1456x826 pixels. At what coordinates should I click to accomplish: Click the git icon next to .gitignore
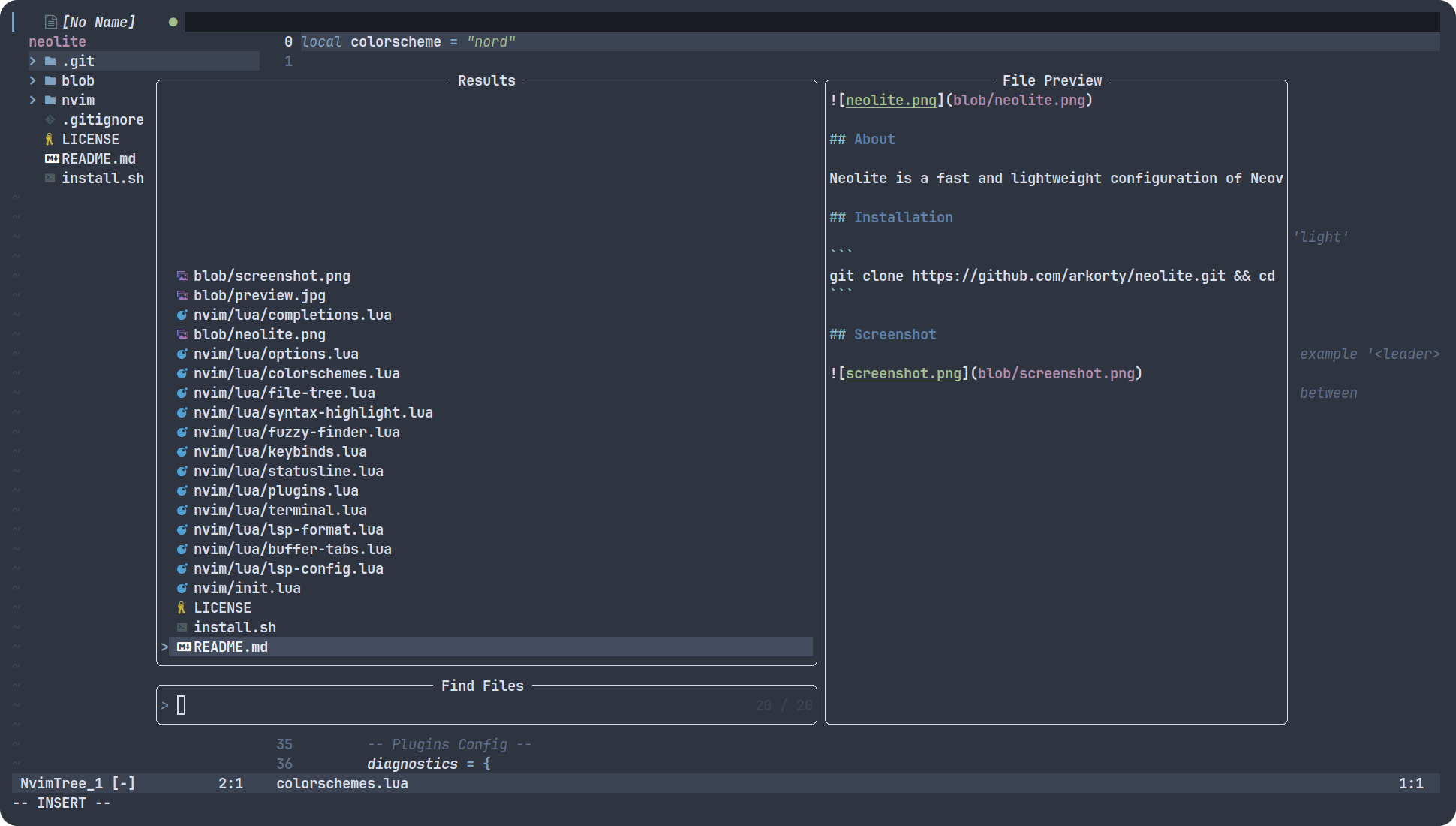[x=50, y=119]
